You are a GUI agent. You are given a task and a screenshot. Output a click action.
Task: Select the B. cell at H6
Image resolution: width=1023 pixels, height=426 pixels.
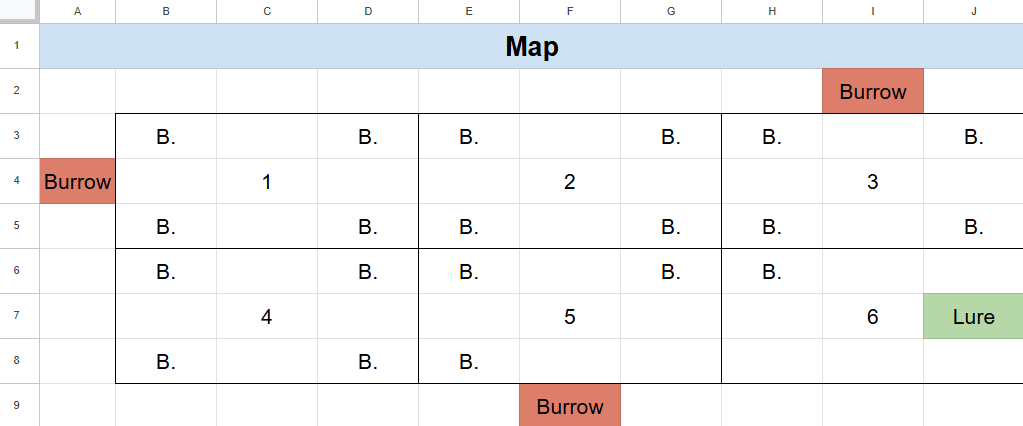772,271
